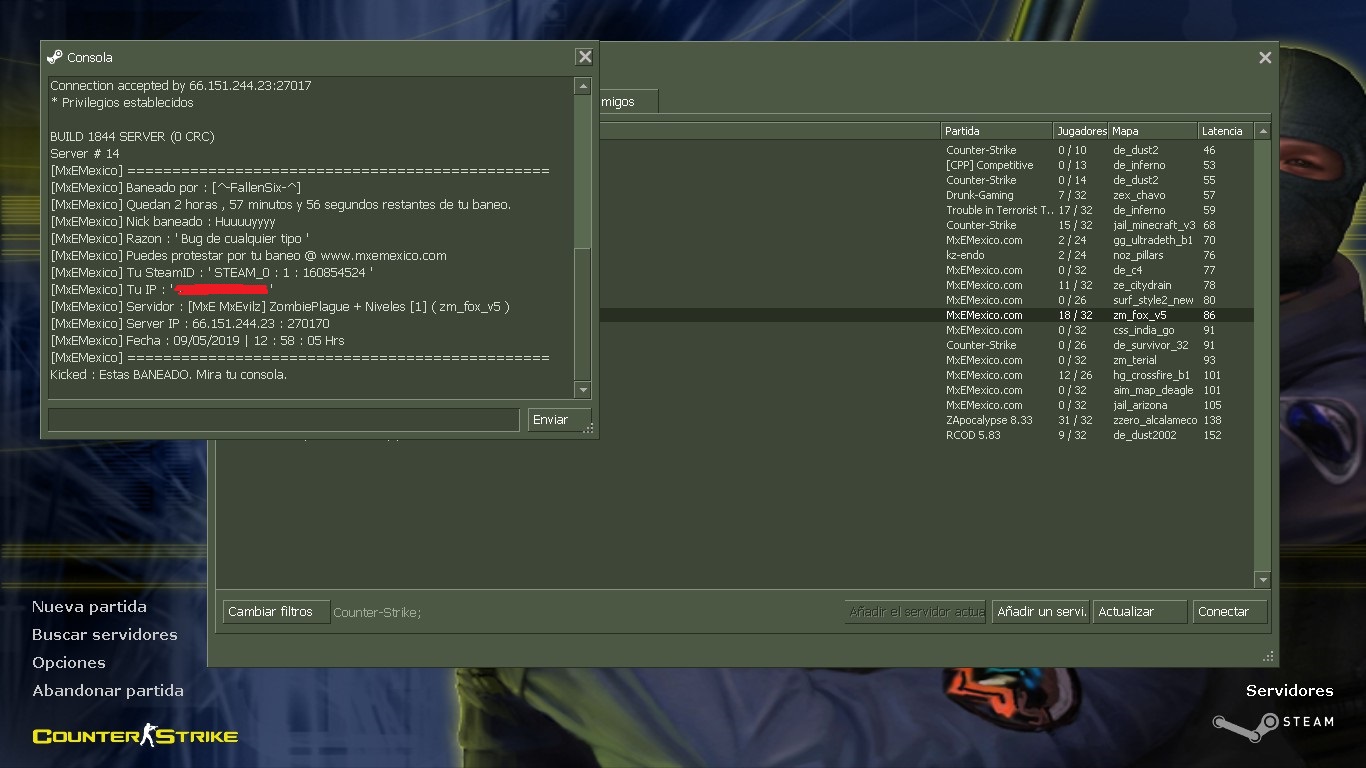
Task: Select the ZApocalypse 8.33 server row
Action: coord(925,420)
